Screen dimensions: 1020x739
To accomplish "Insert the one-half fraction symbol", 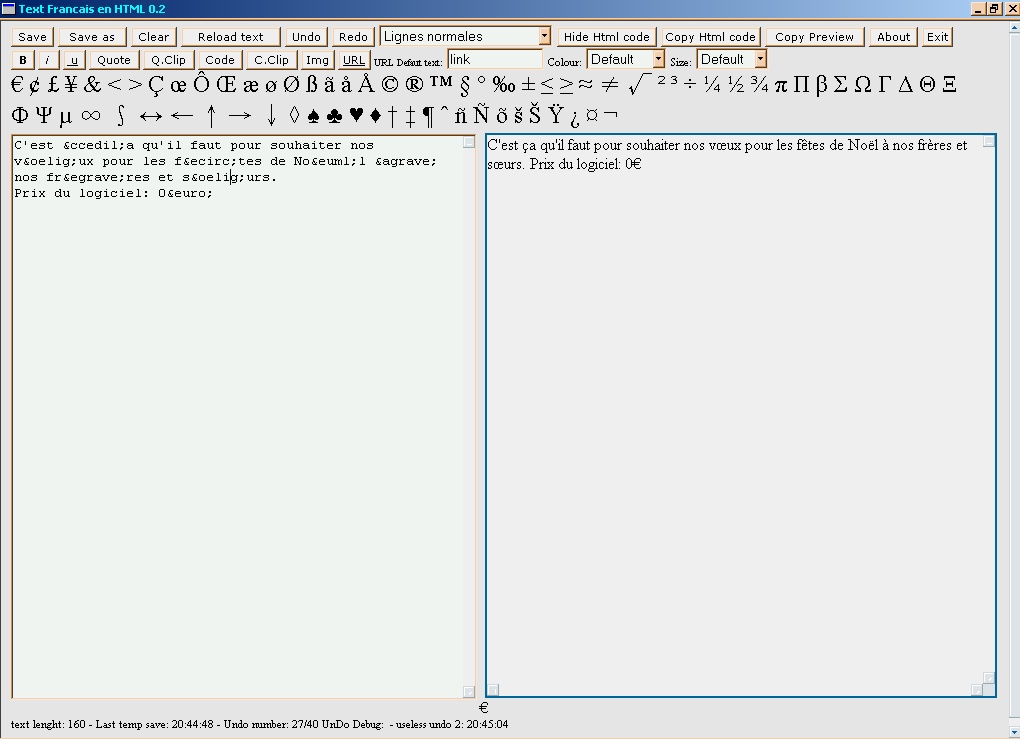I will pos(736,85).
